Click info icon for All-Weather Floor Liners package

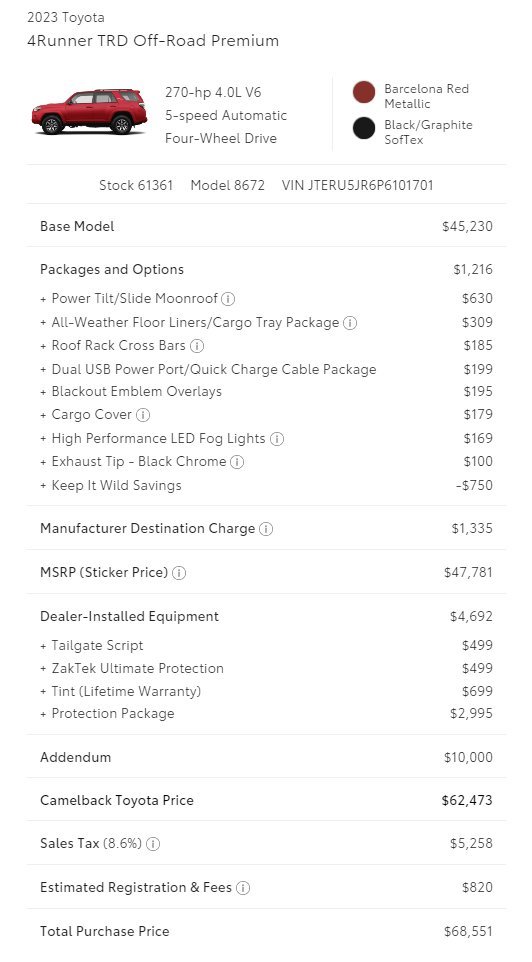(350, 323)
